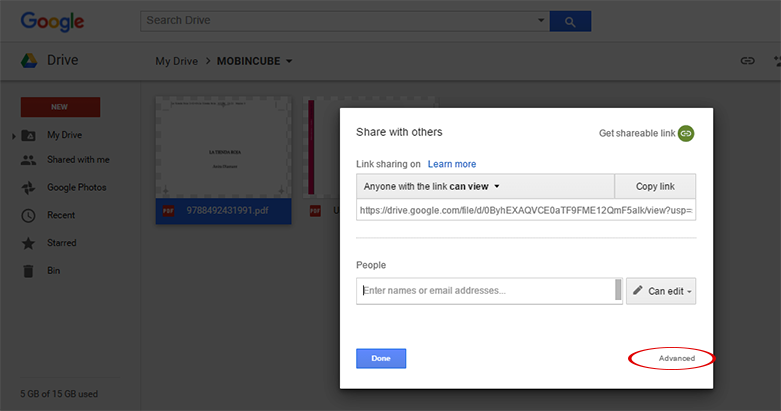
Task: Click the Enter names or email addresses field
Action: pos(489,291)
